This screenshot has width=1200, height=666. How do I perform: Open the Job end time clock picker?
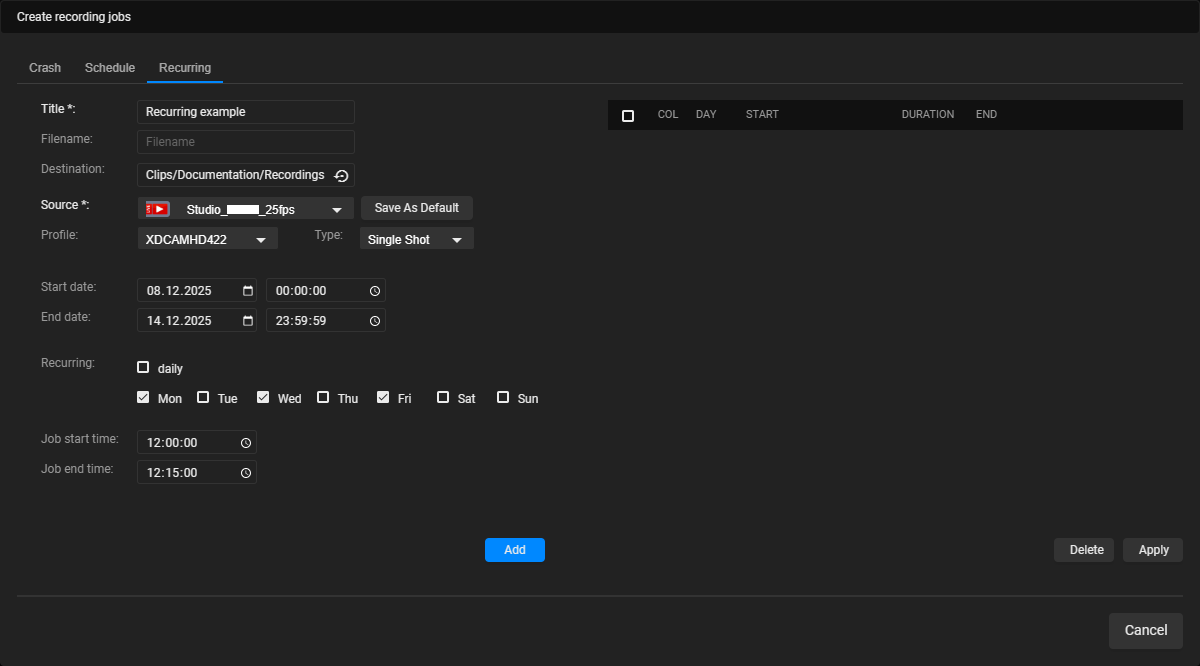247,471
